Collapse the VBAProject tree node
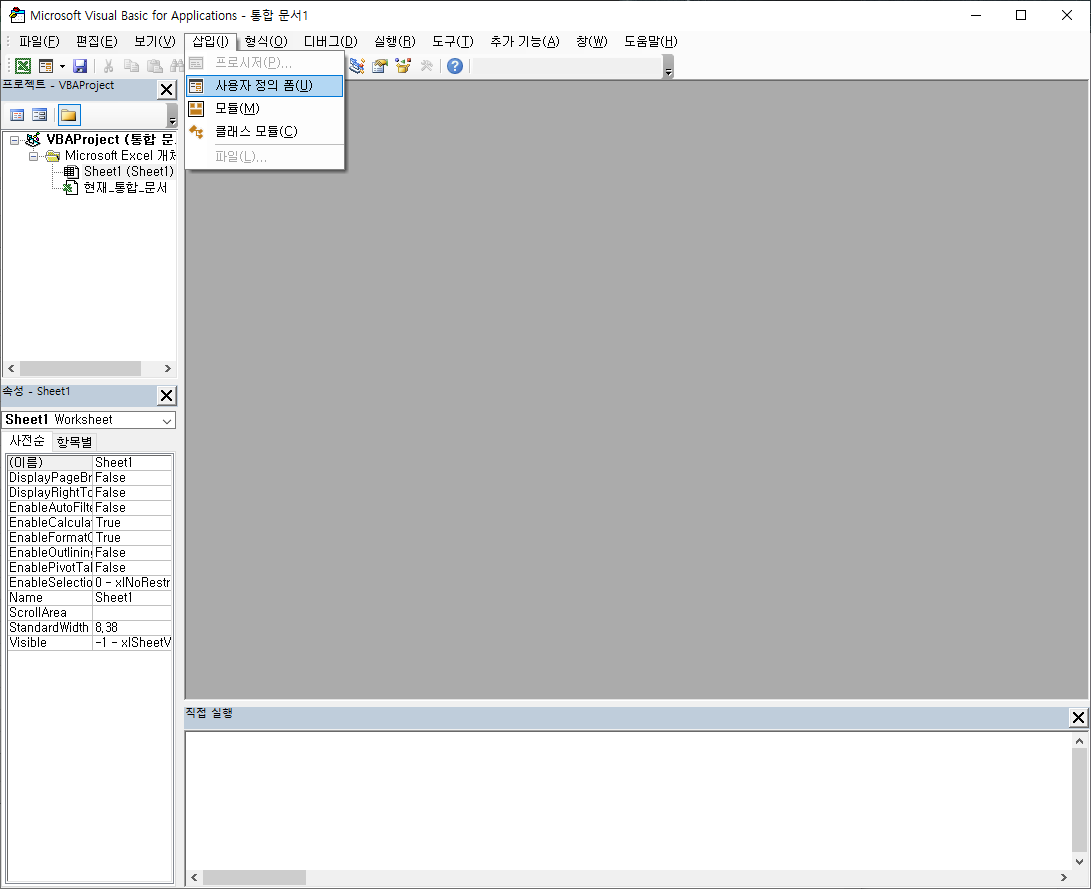 [14, 140]
